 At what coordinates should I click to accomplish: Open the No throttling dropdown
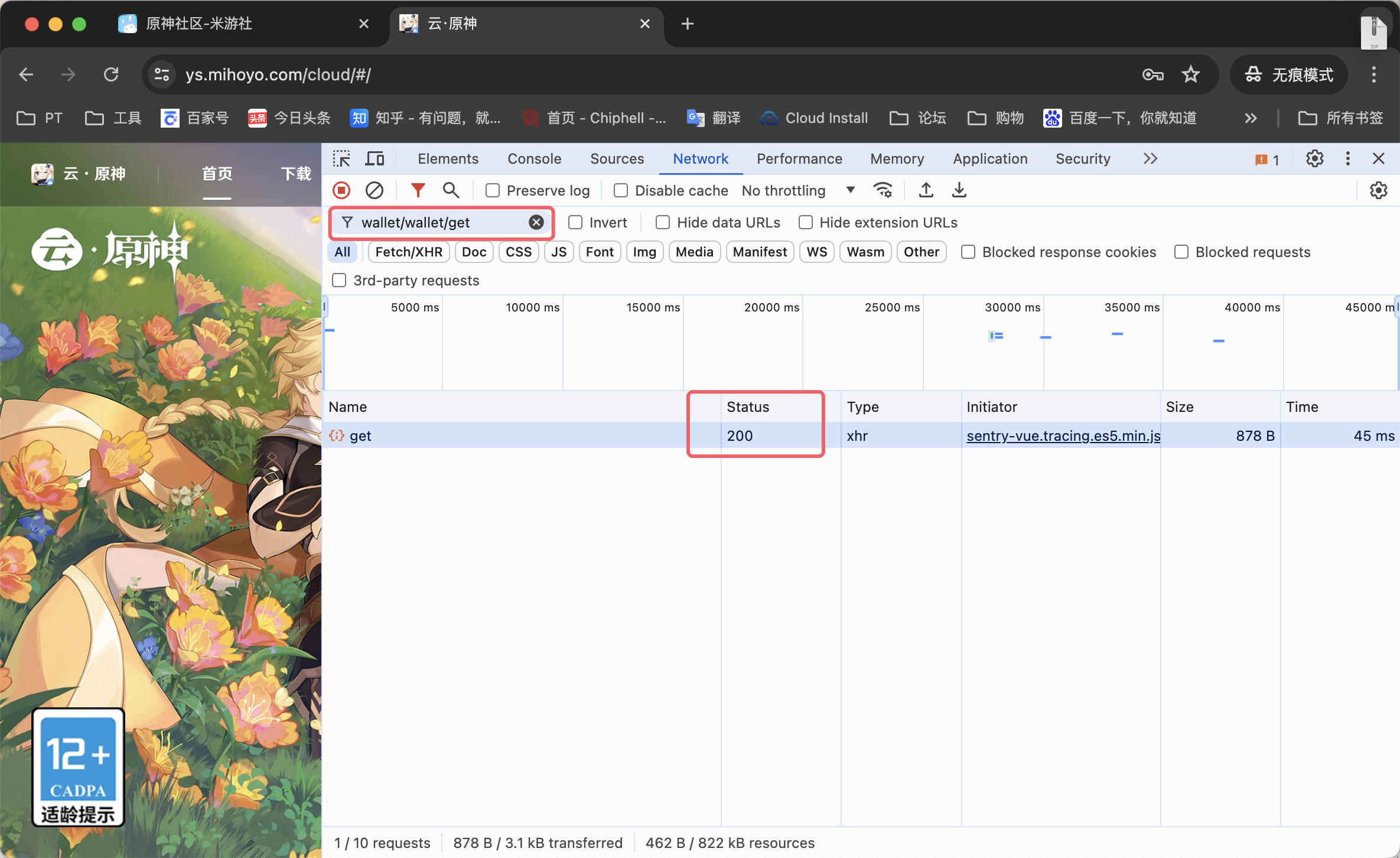[x=798, y=190]
